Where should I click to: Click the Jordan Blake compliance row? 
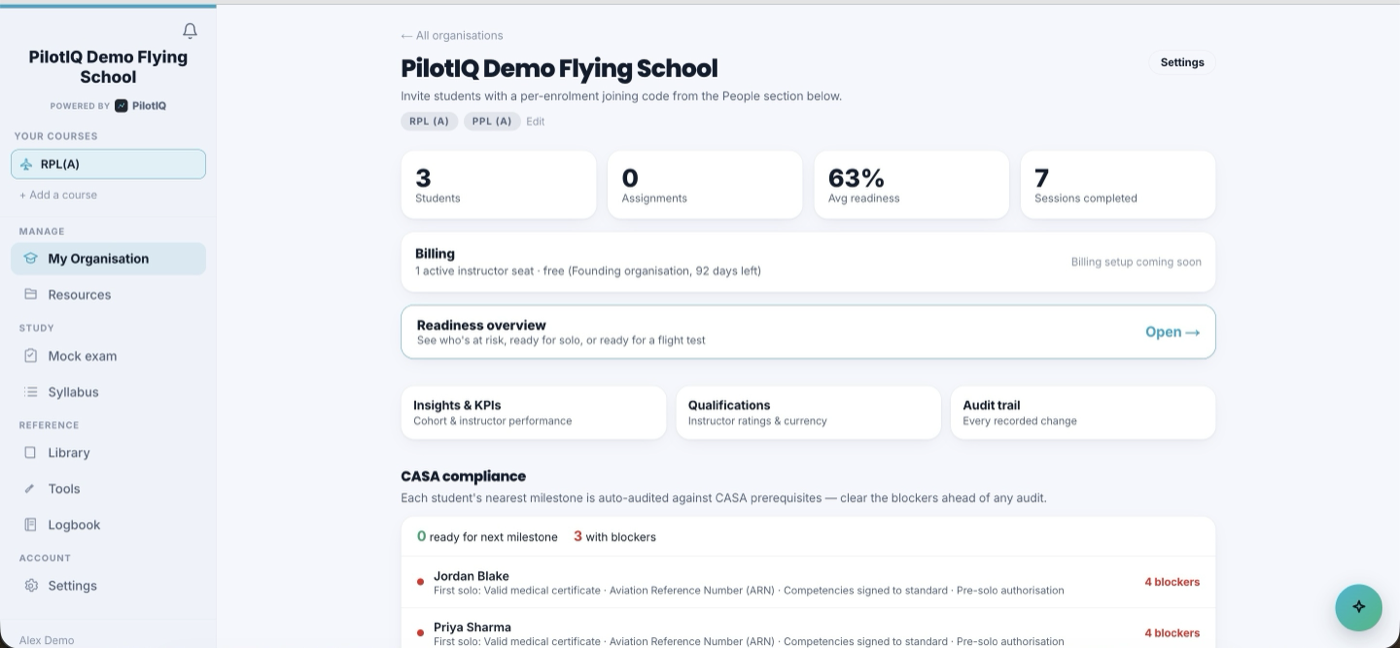808,582
